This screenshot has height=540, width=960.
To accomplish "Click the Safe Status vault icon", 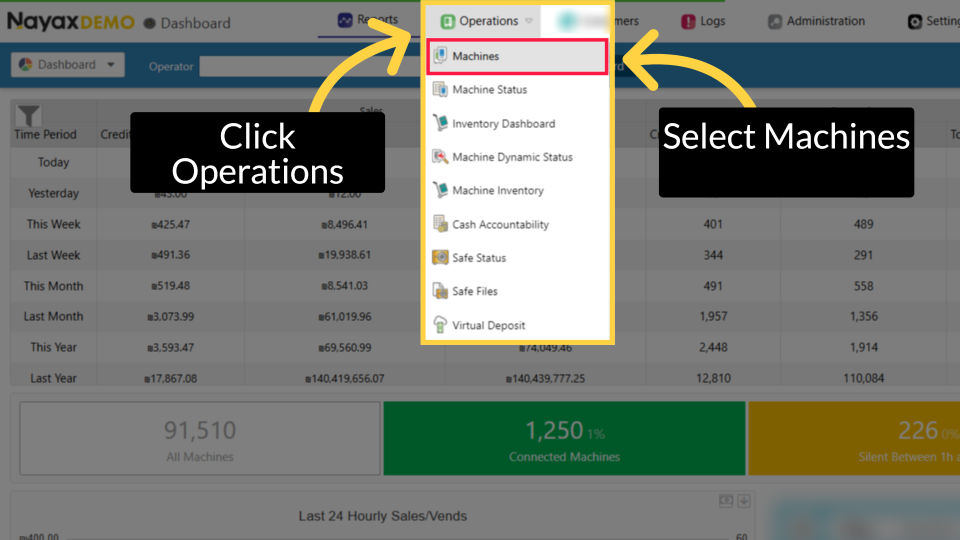I will coord(440,258).
